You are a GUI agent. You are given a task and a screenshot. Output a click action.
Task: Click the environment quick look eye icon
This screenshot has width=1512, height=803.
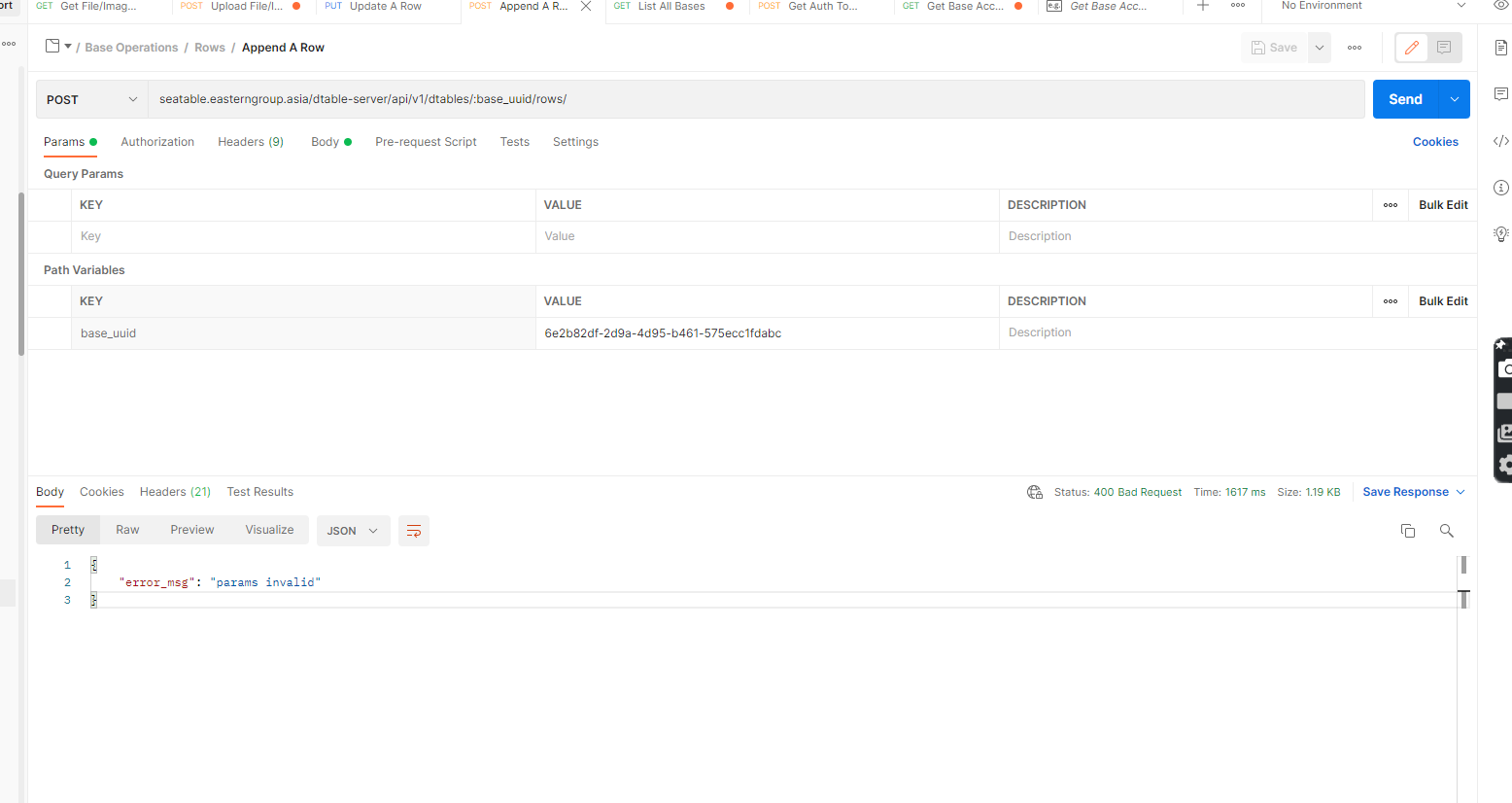[x=1500, y=6]
